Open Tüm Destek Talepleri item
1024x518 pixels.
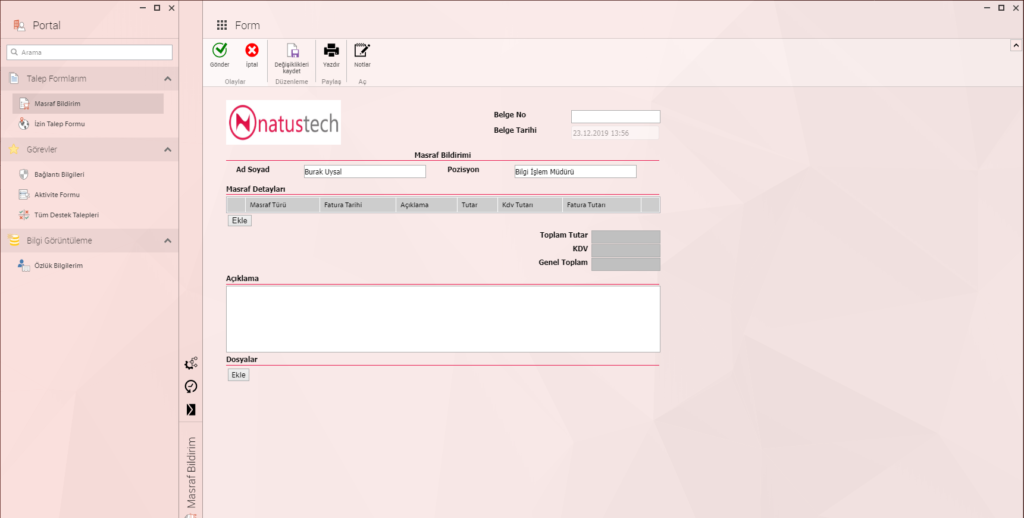[x=67, y=215]
